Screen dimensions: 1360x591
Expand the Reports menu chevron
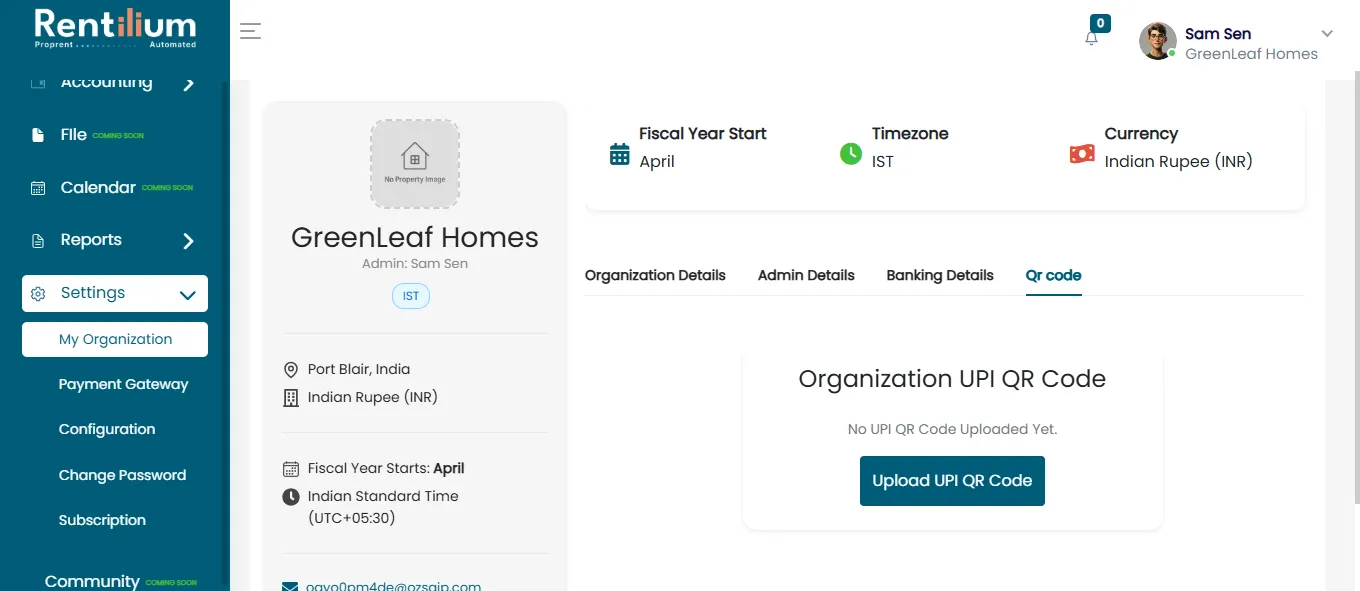(188, 241)
